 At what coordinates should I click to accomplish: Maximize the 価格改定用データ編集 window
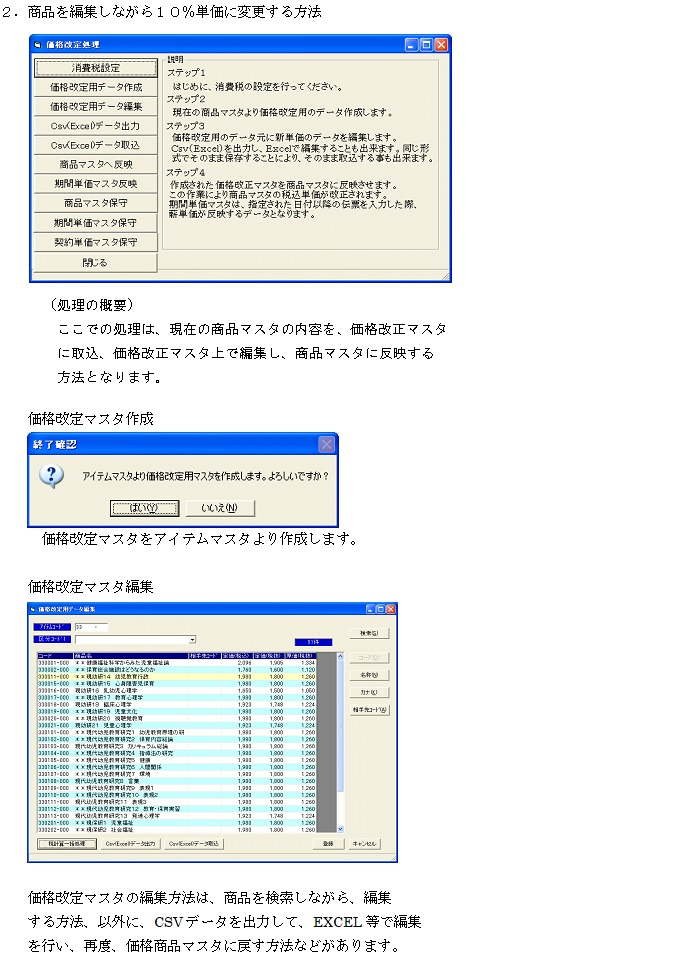(x=381, y=609)
